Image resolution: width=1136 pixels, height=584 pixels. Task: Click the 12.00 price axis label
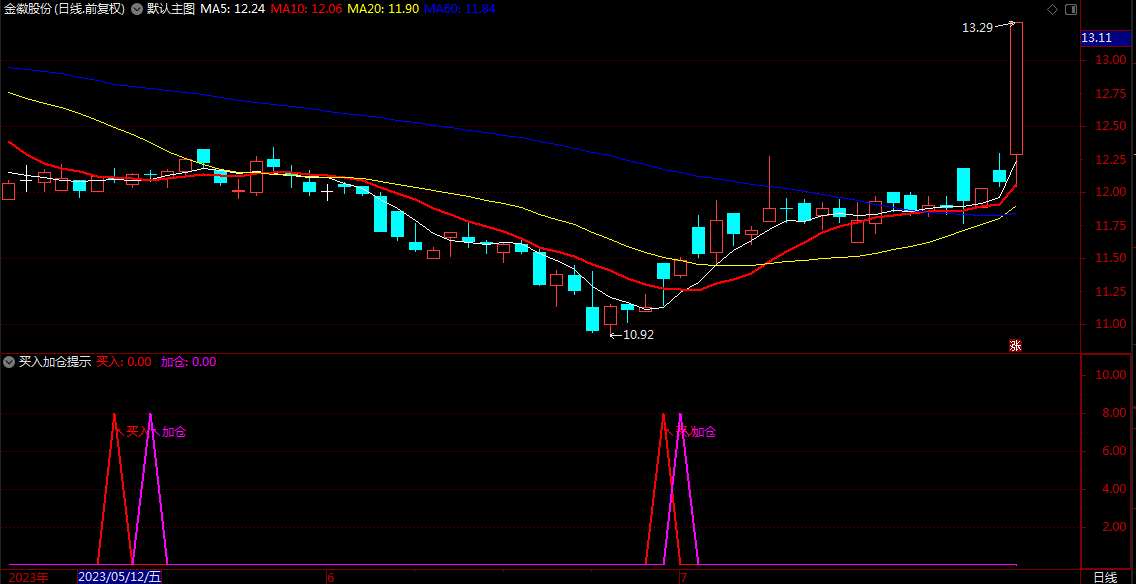pyautogui.click(x=1111, y=192)
